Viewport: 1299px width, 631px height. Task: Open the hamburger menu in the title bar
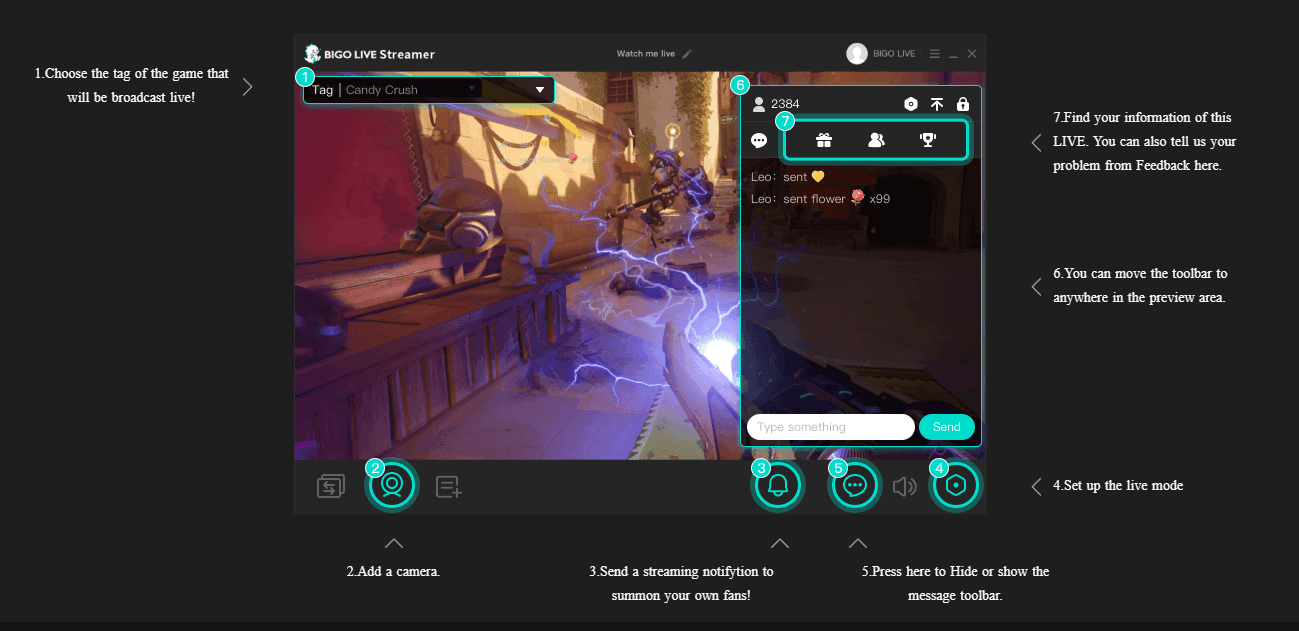[932, 53]
